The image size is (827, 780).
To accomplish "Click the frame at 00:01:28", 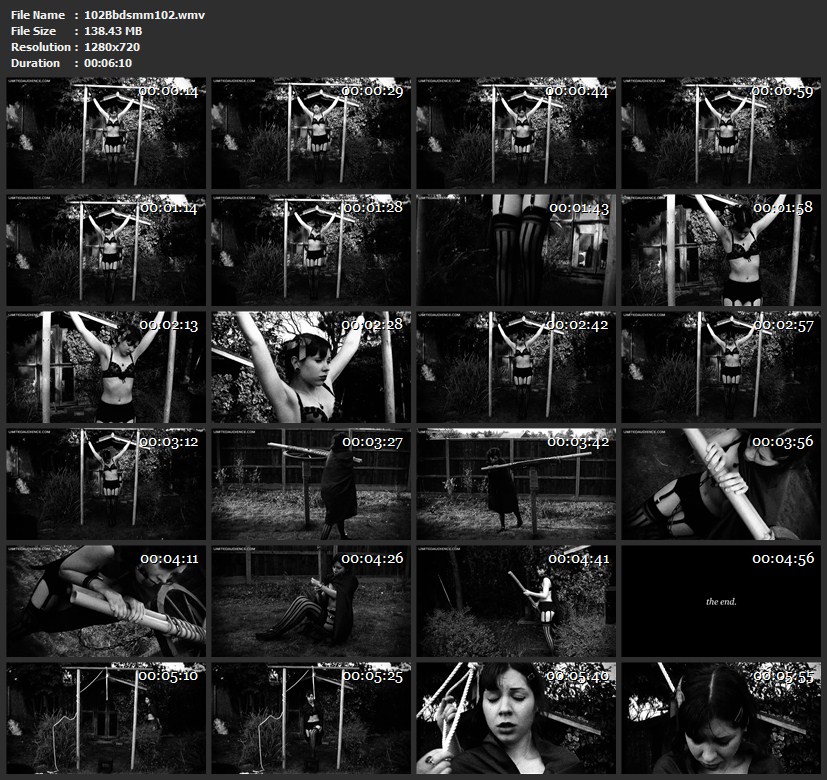I will tap(311, 250).
